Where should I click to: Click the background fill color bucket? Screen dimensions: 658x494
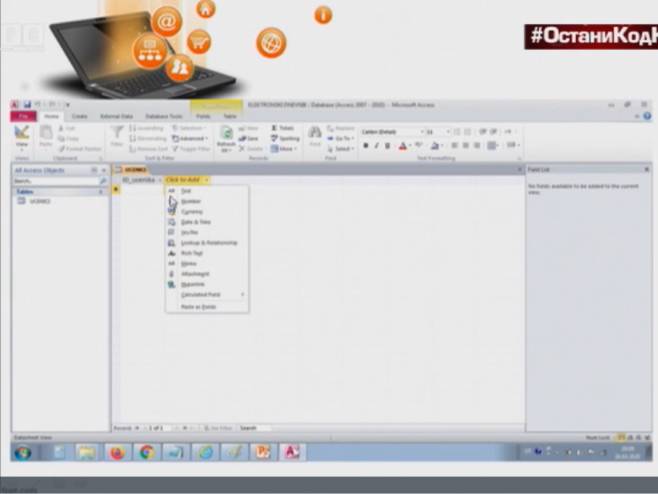(x=434, y=146)
